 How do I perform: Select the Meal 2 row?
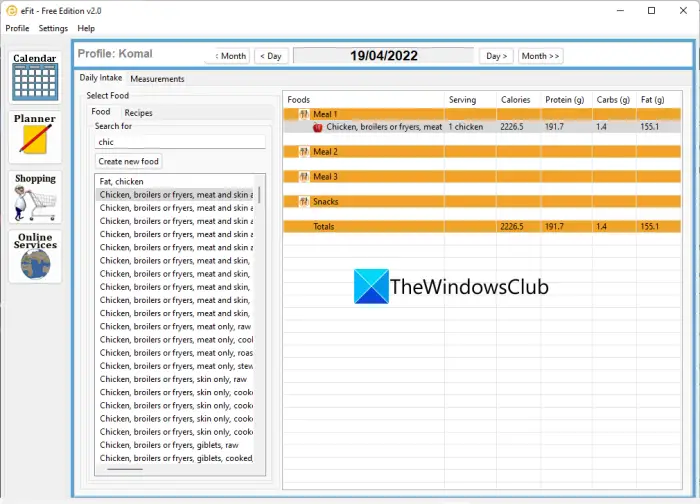pos(482,152)
